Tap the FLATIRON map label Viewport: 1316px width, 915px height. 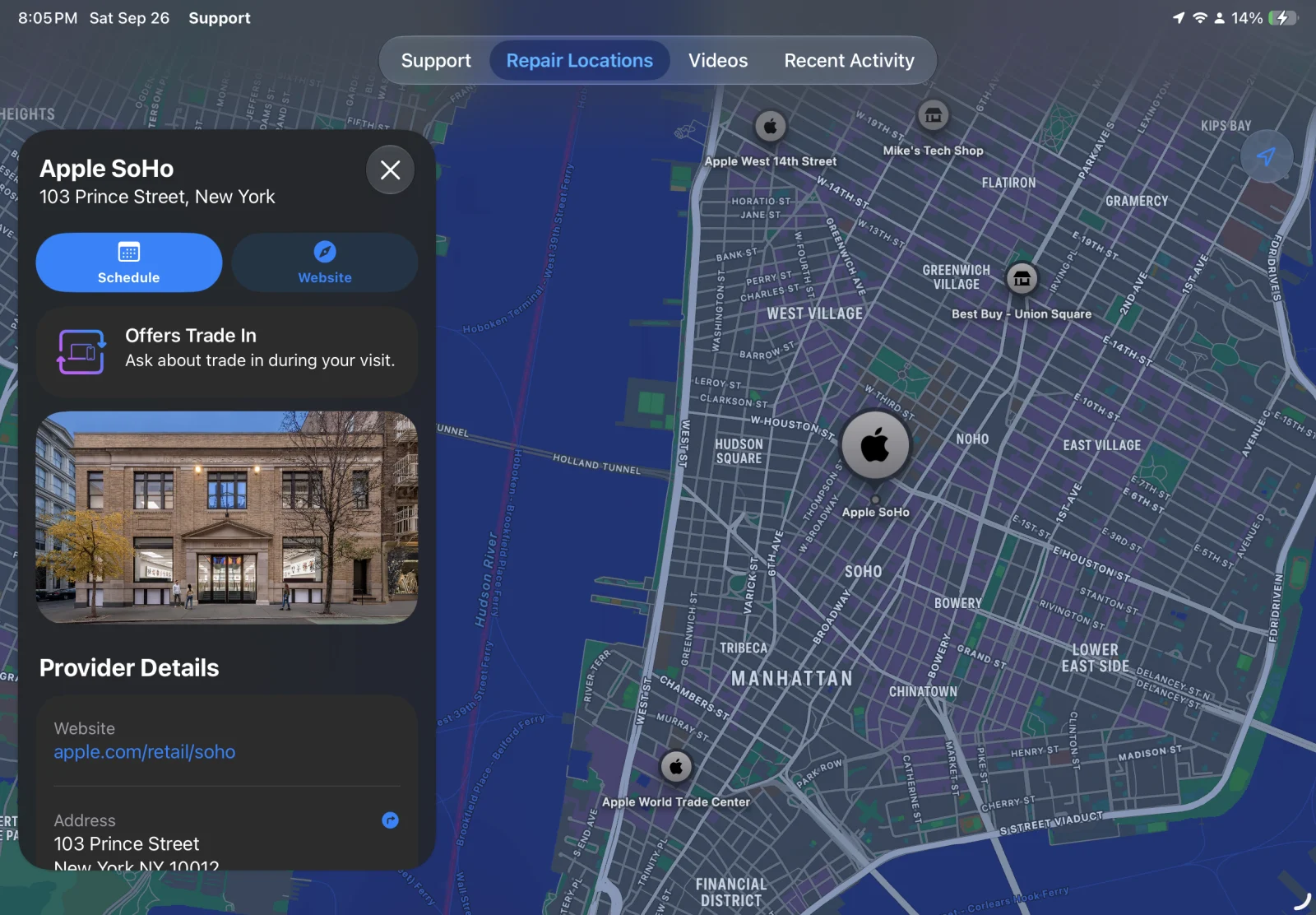(x=1009, y=183)
